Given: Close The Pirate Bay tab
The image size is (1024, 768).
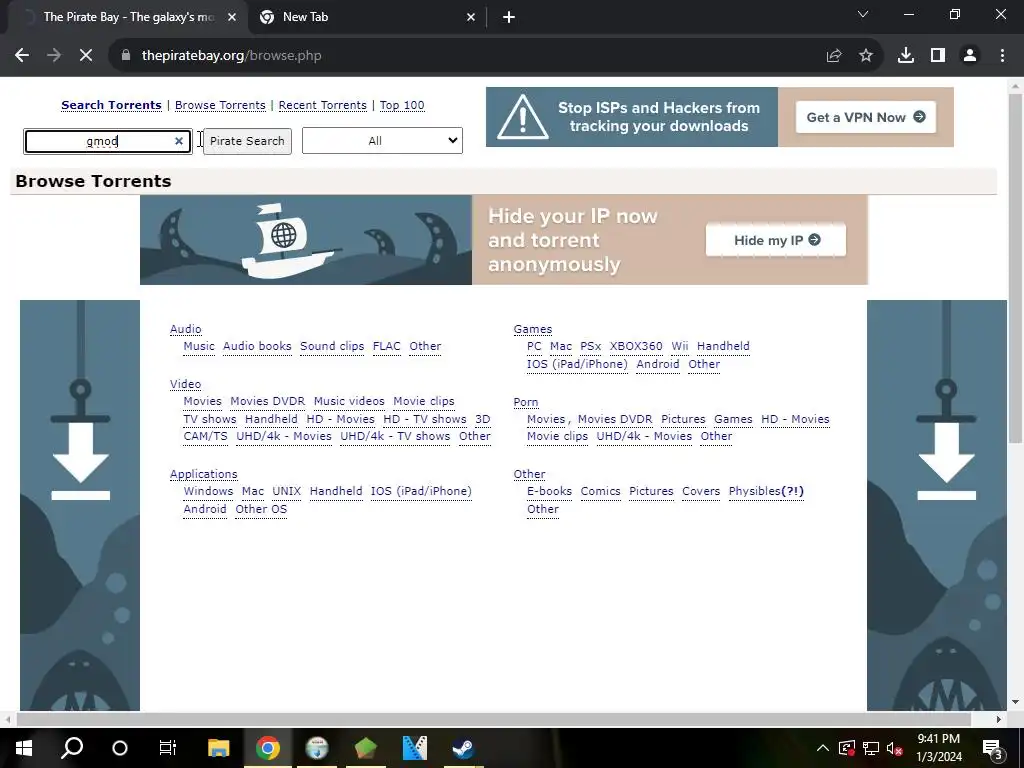Looking at the screenshot, I should [232, 17].
